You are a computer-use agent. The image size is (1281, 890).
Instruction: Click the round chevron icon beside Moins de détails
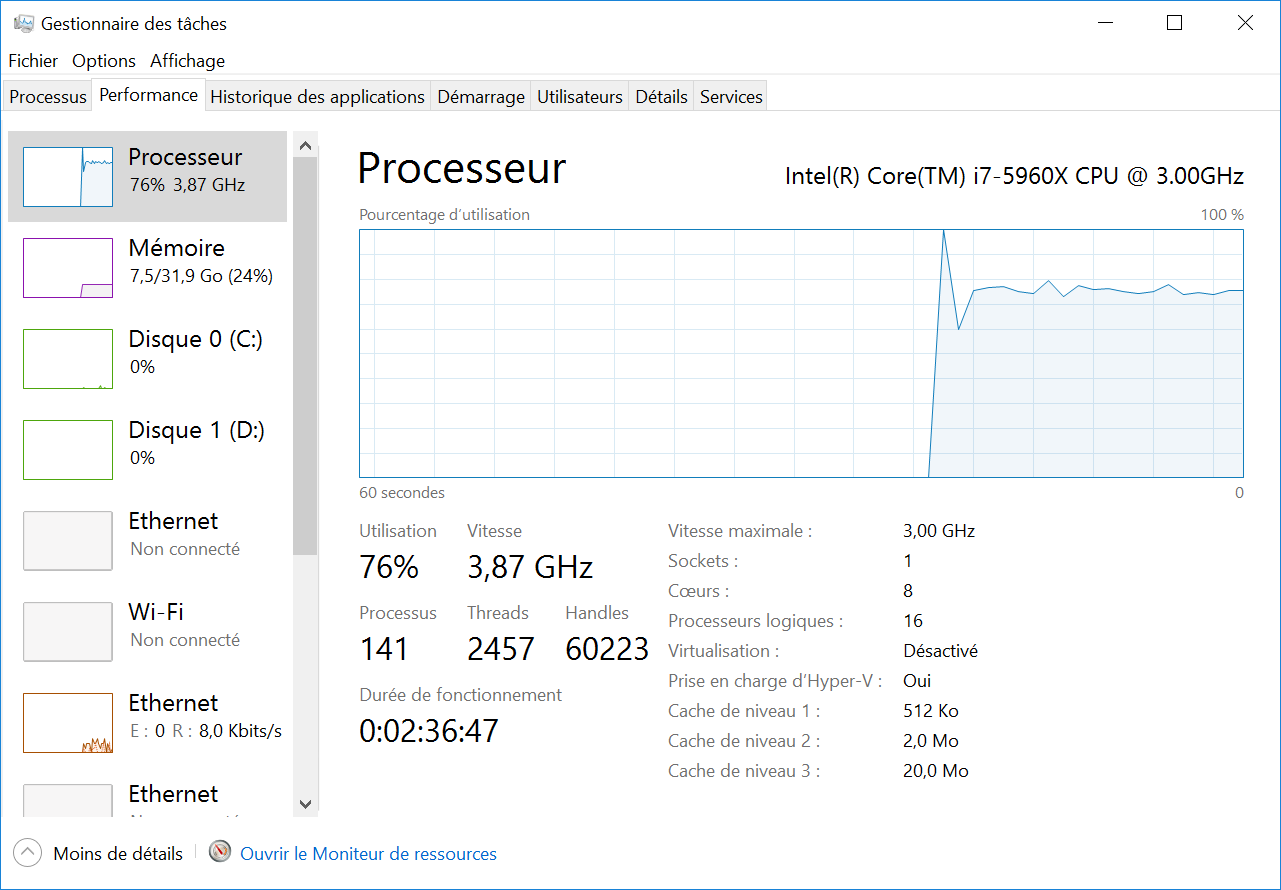[x=28, y=853]
